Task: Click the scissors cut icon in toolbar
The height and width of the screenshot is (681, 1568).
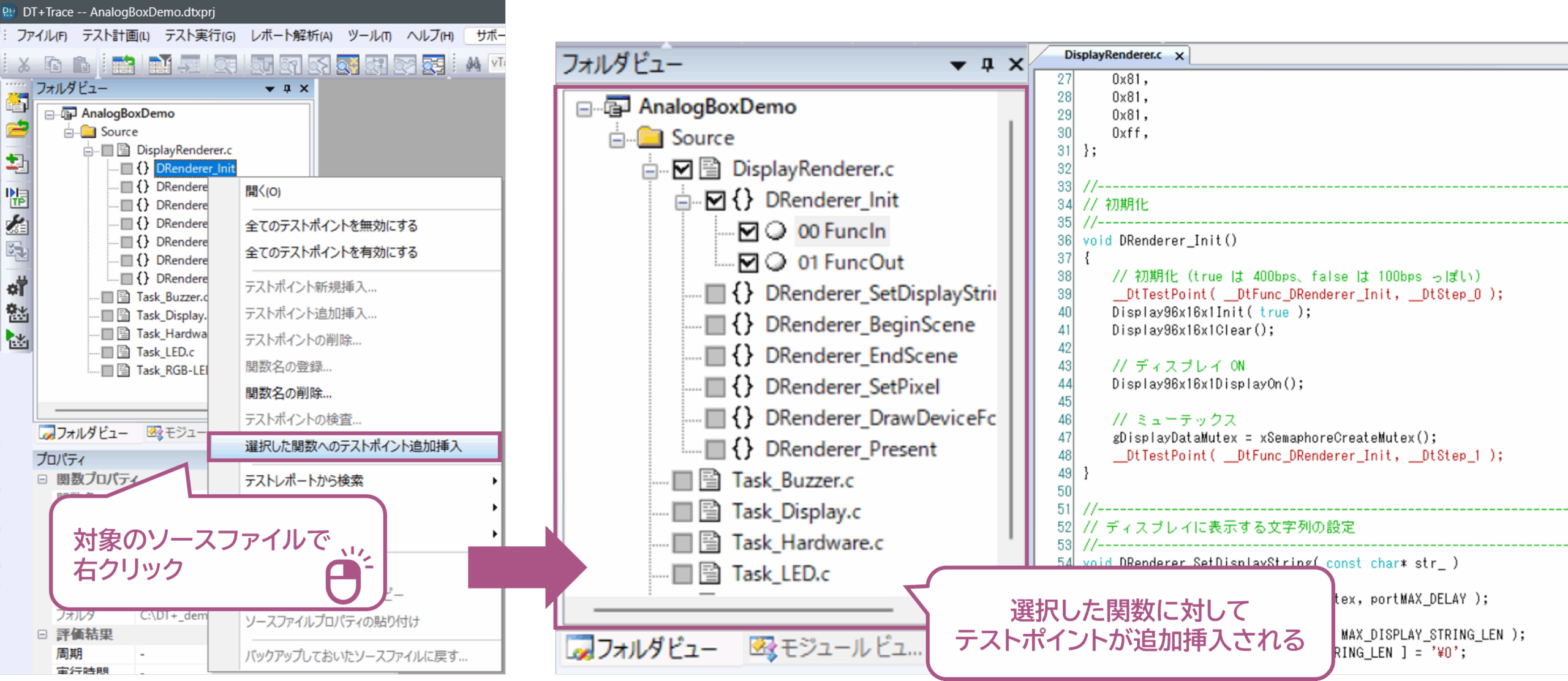Action: [24, 64]
